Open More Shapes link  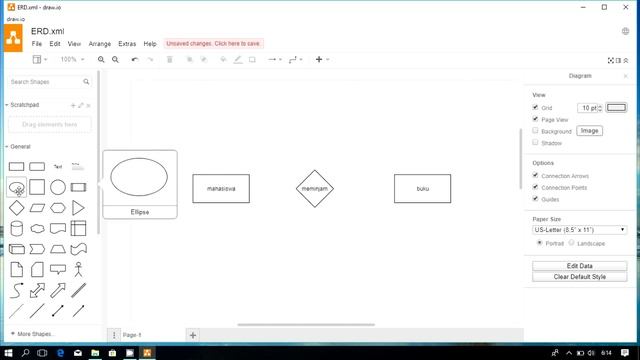[33, 334]
